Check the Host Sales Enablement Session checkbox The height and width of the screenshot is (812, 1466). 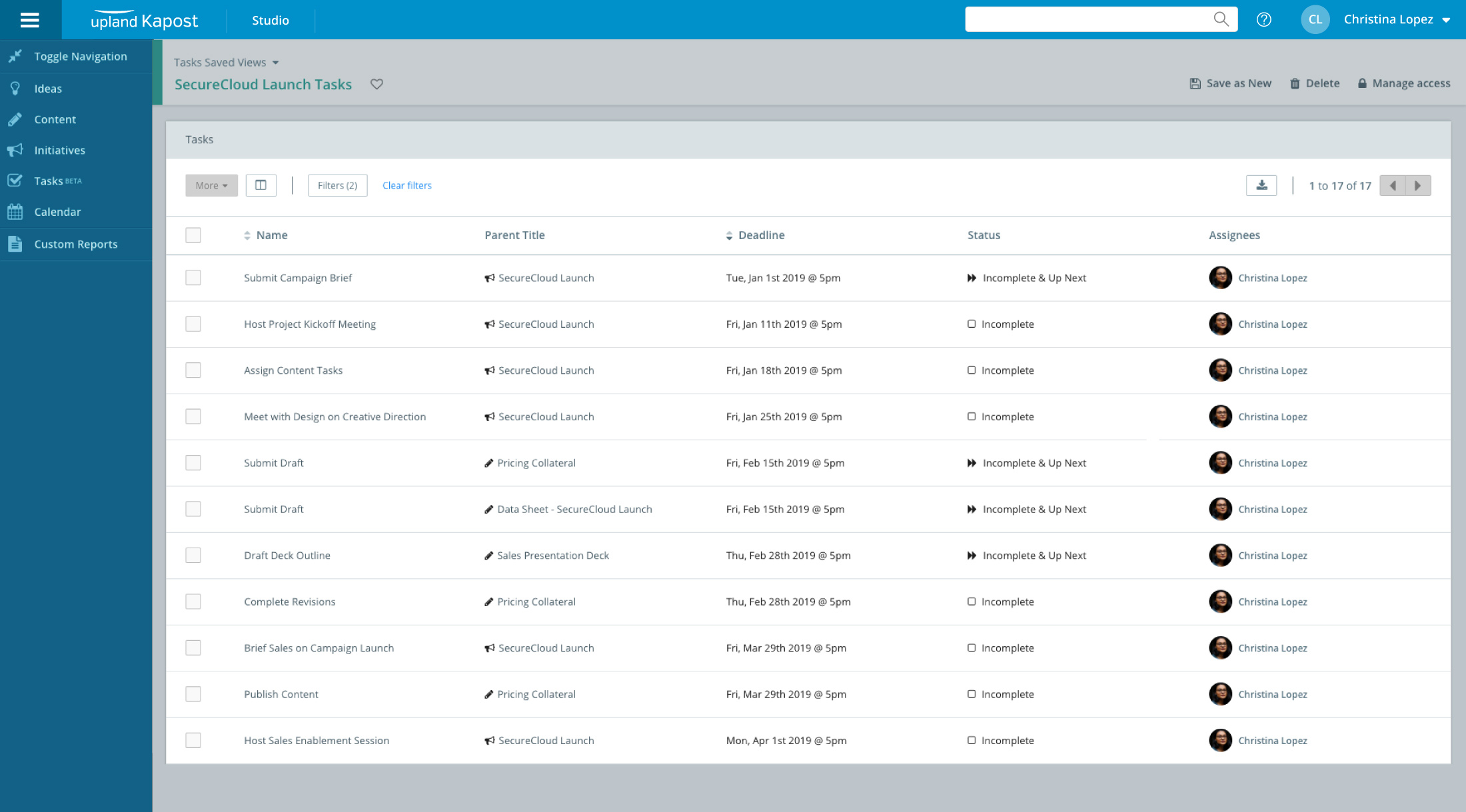click(193, 740)
